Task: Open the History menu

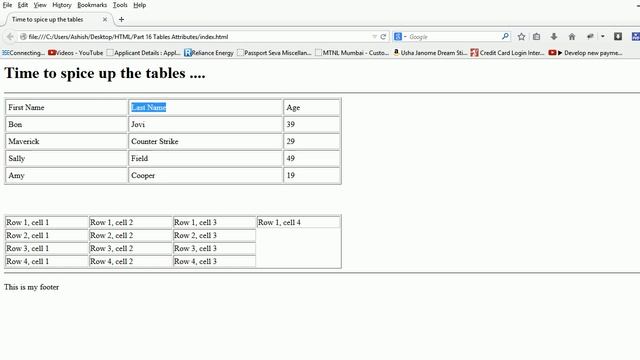Action: pos(62,5)
